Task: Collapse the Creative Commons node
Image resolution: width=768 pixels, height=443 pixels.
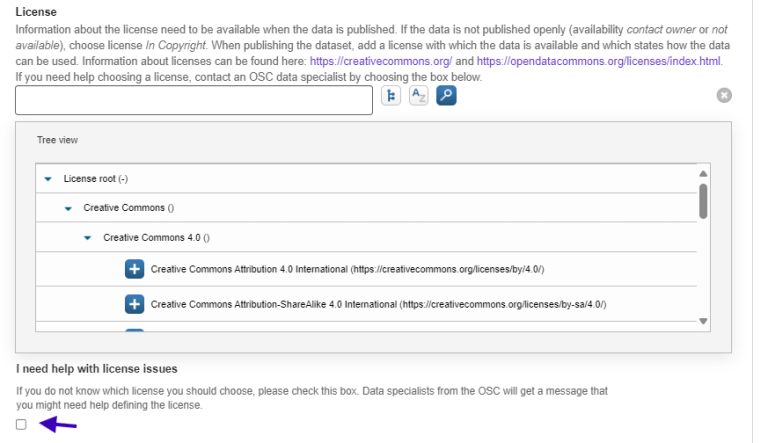Action: [68, 208]
